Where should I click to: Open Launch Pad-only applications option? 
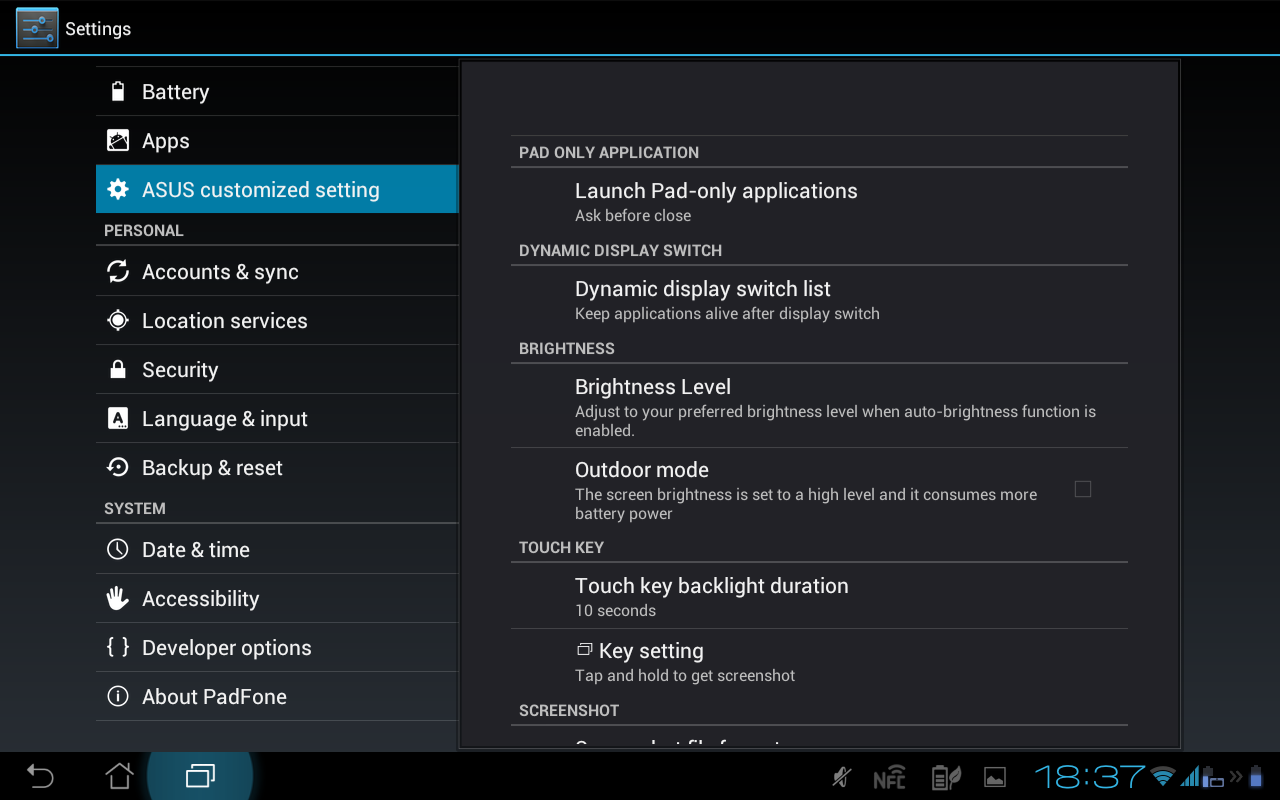[819, 202]
